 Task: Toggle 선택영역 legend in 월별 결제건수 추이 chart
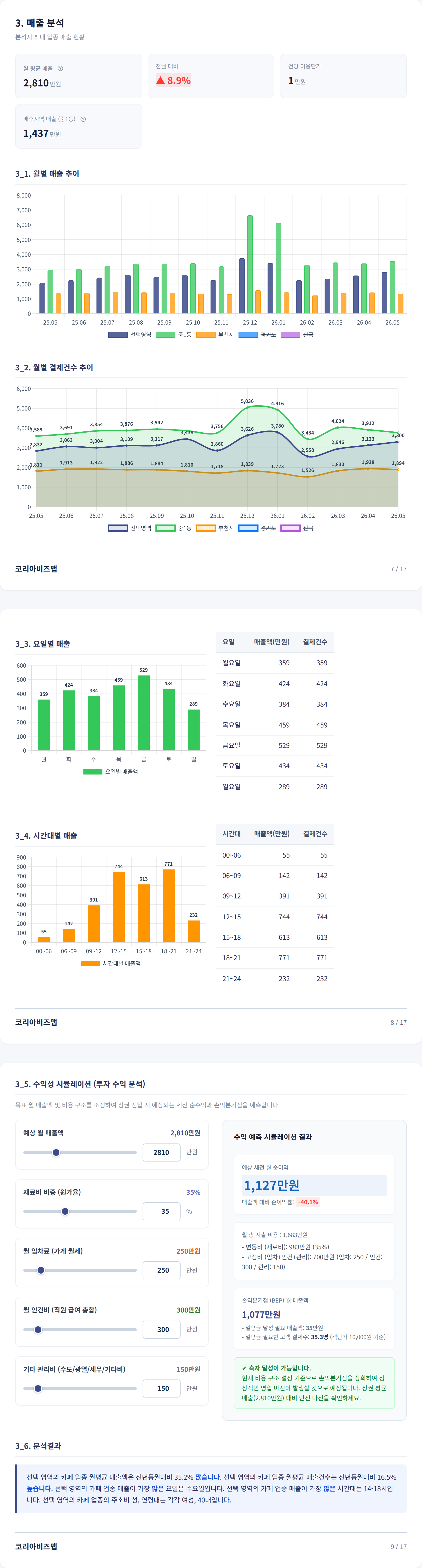click(130, 528)
